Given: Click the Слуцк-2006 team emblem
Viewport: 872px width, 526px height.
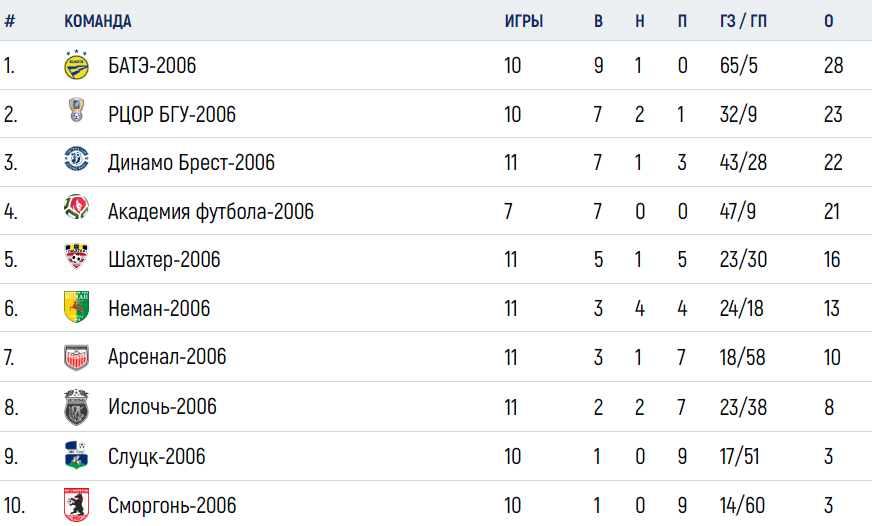Looking at the screenshot, I should click(x=76, y=455).
